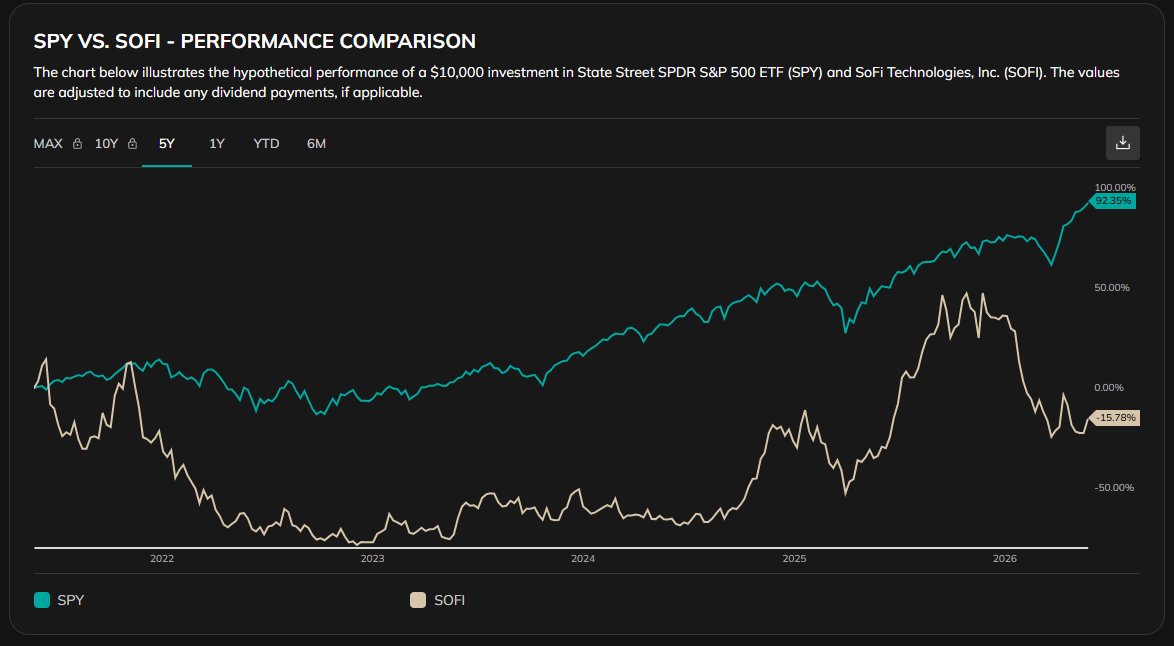The width and height of the screenshot is (1174, 646).
Task: Select the 5Y time range tab
Action: (x=167, y=144)
